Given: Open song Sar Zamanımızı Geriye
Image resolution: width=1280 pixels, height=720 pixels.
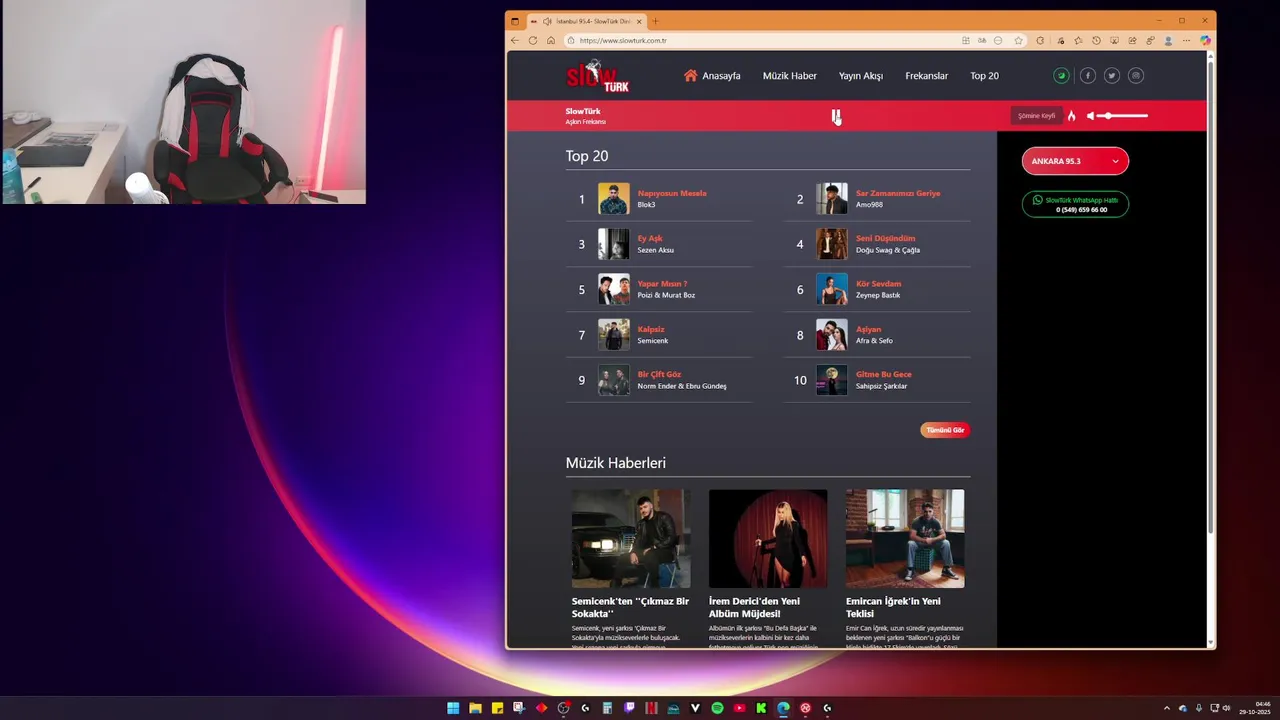Looking at the screenshot, I should pos(898,193).
